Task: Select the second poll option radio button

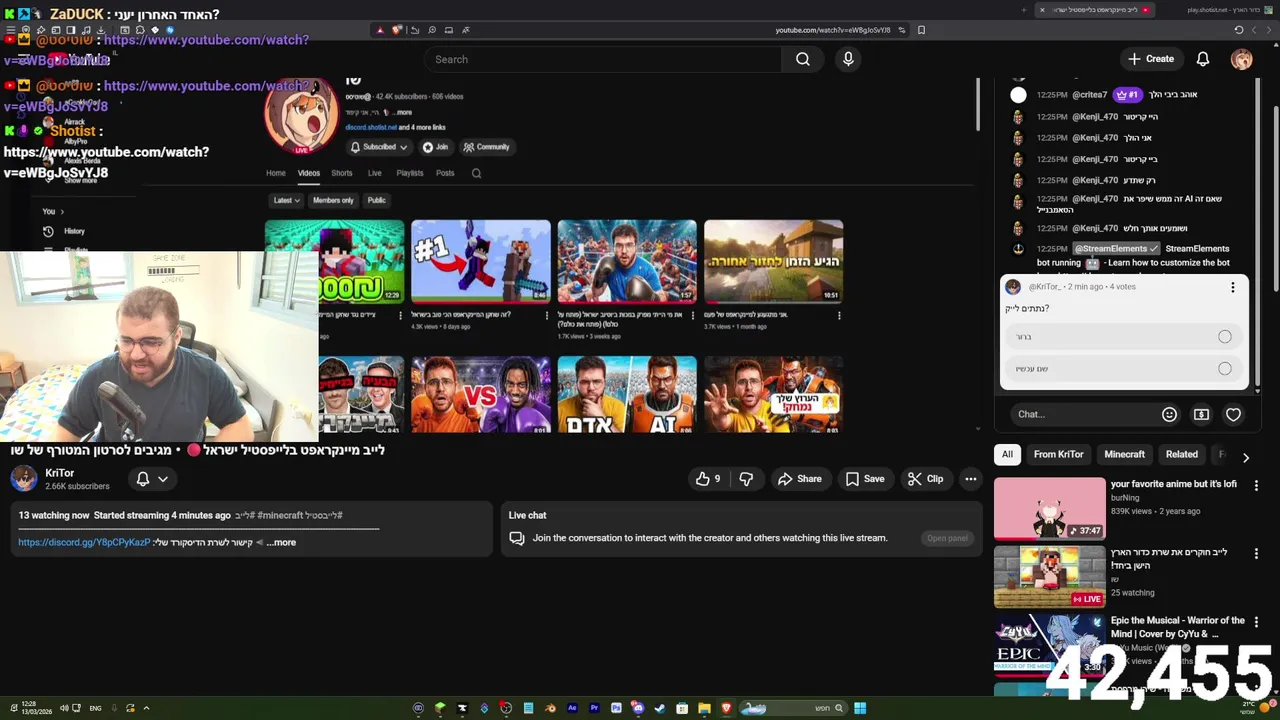Action: pos(1224,369)
